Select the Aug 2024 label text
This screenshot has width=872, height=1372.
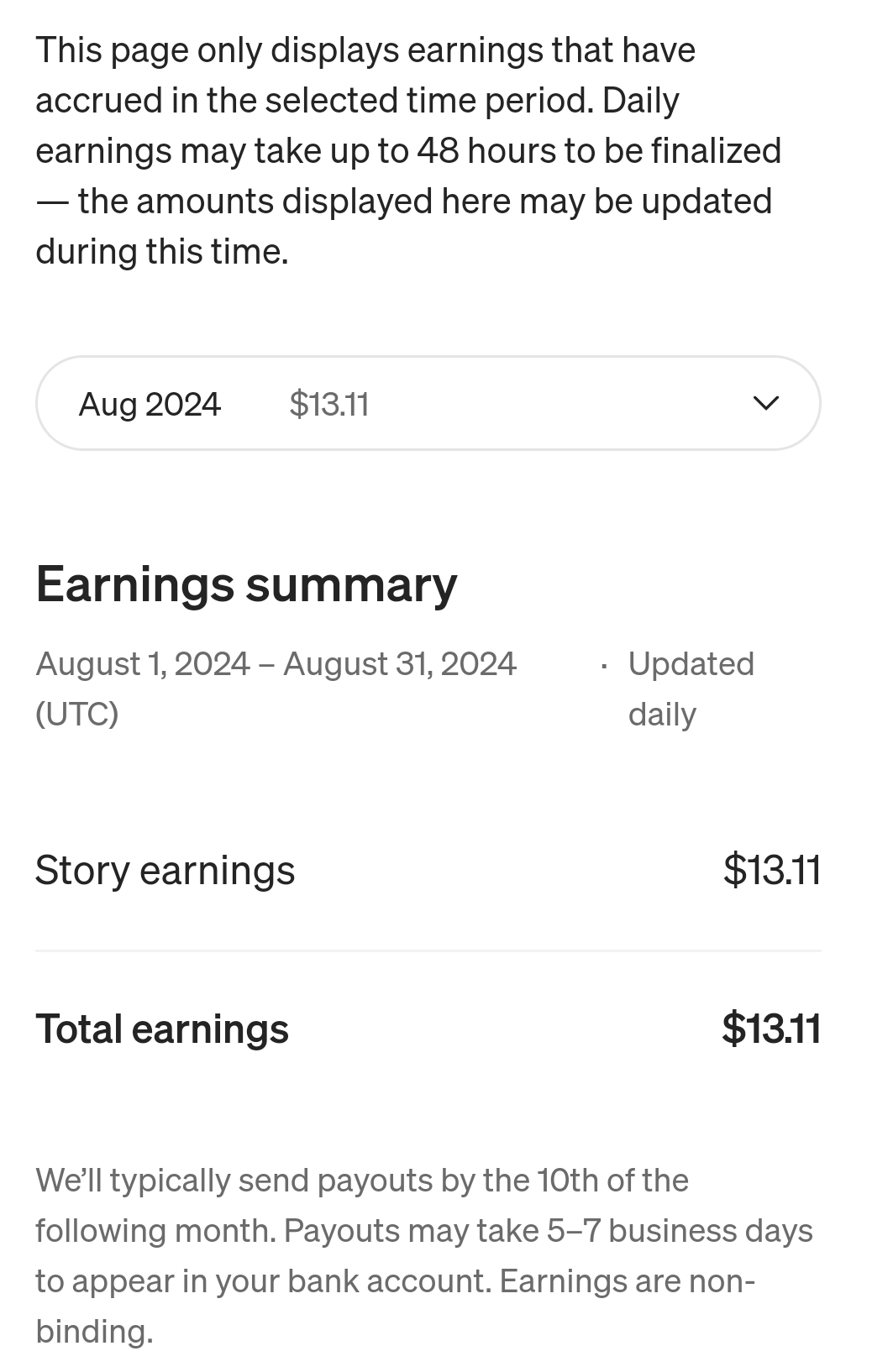click(150, 404)
